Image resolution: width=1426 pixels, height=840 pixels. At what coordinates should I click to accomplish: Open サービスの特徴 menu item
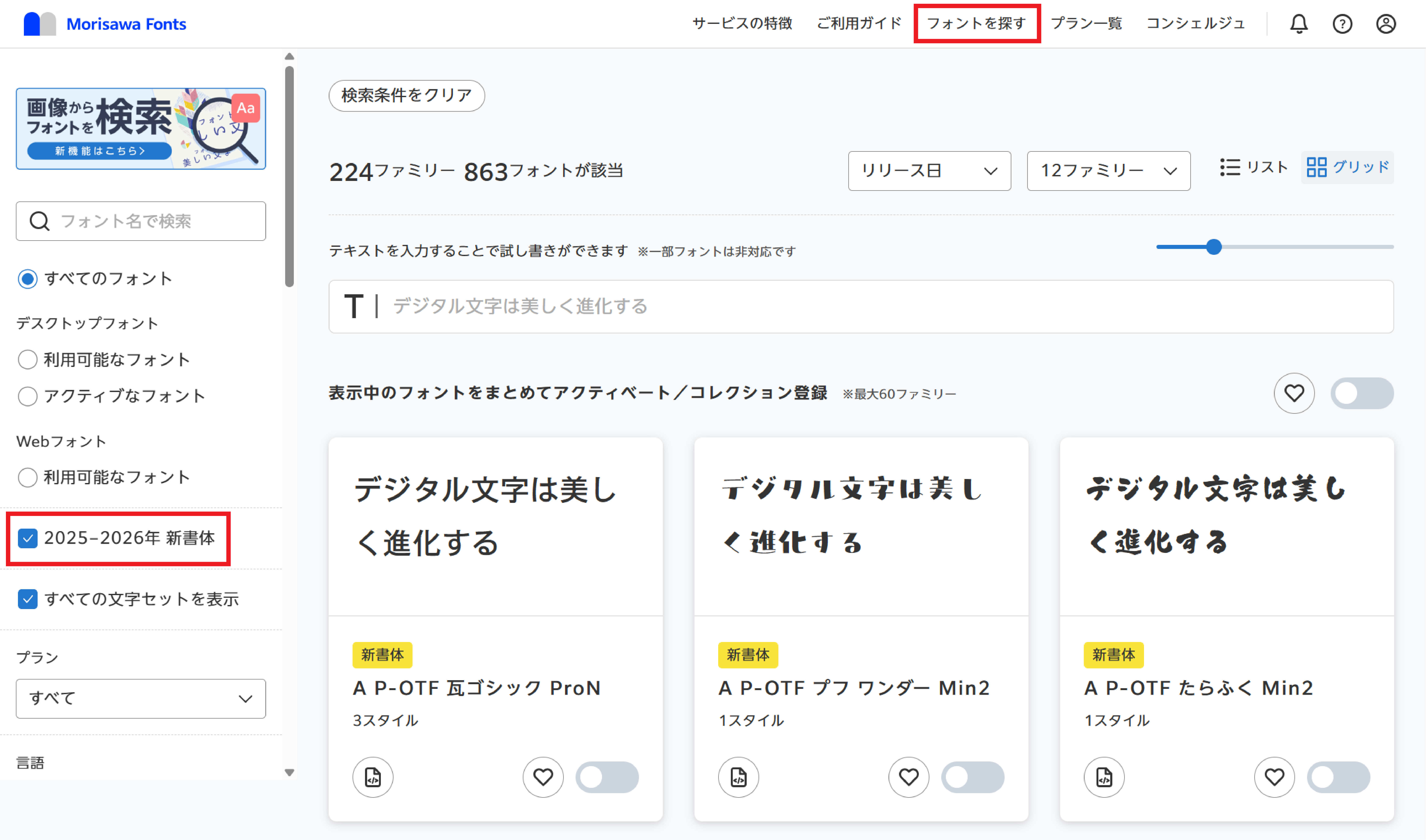pos(742,24)
